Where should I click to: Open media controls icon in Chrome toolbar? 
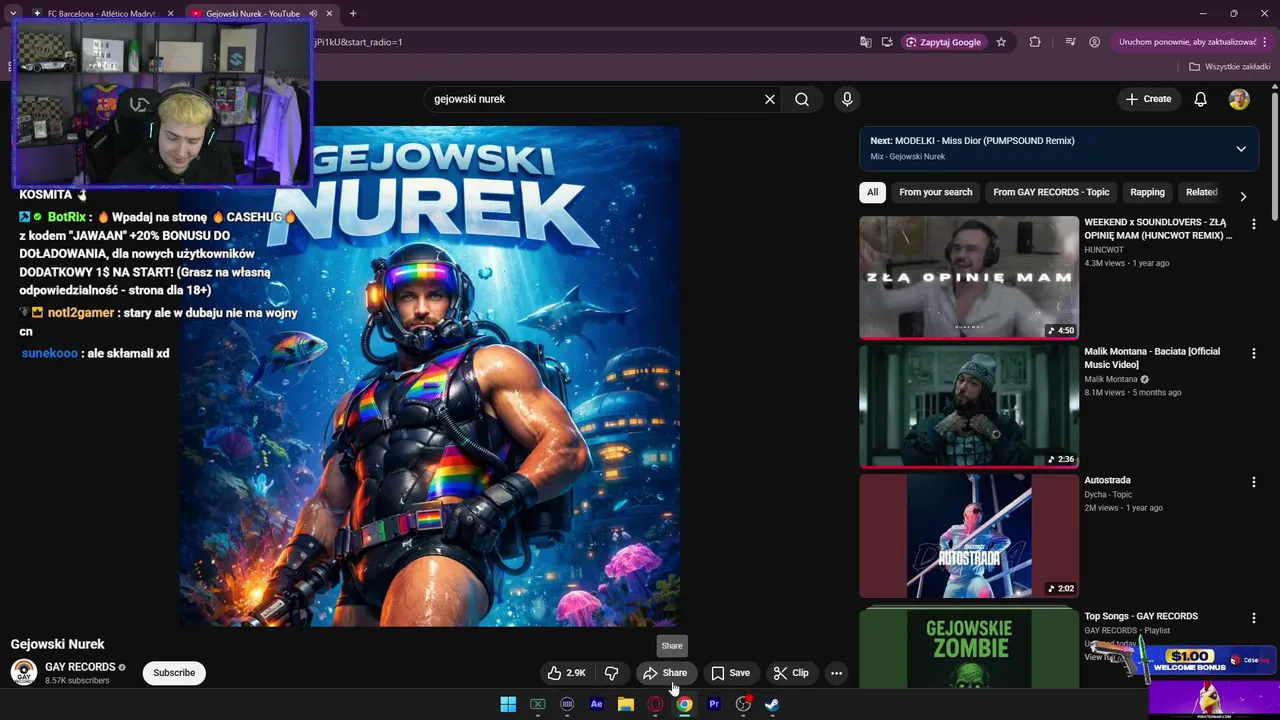(x=1070, y=42)
